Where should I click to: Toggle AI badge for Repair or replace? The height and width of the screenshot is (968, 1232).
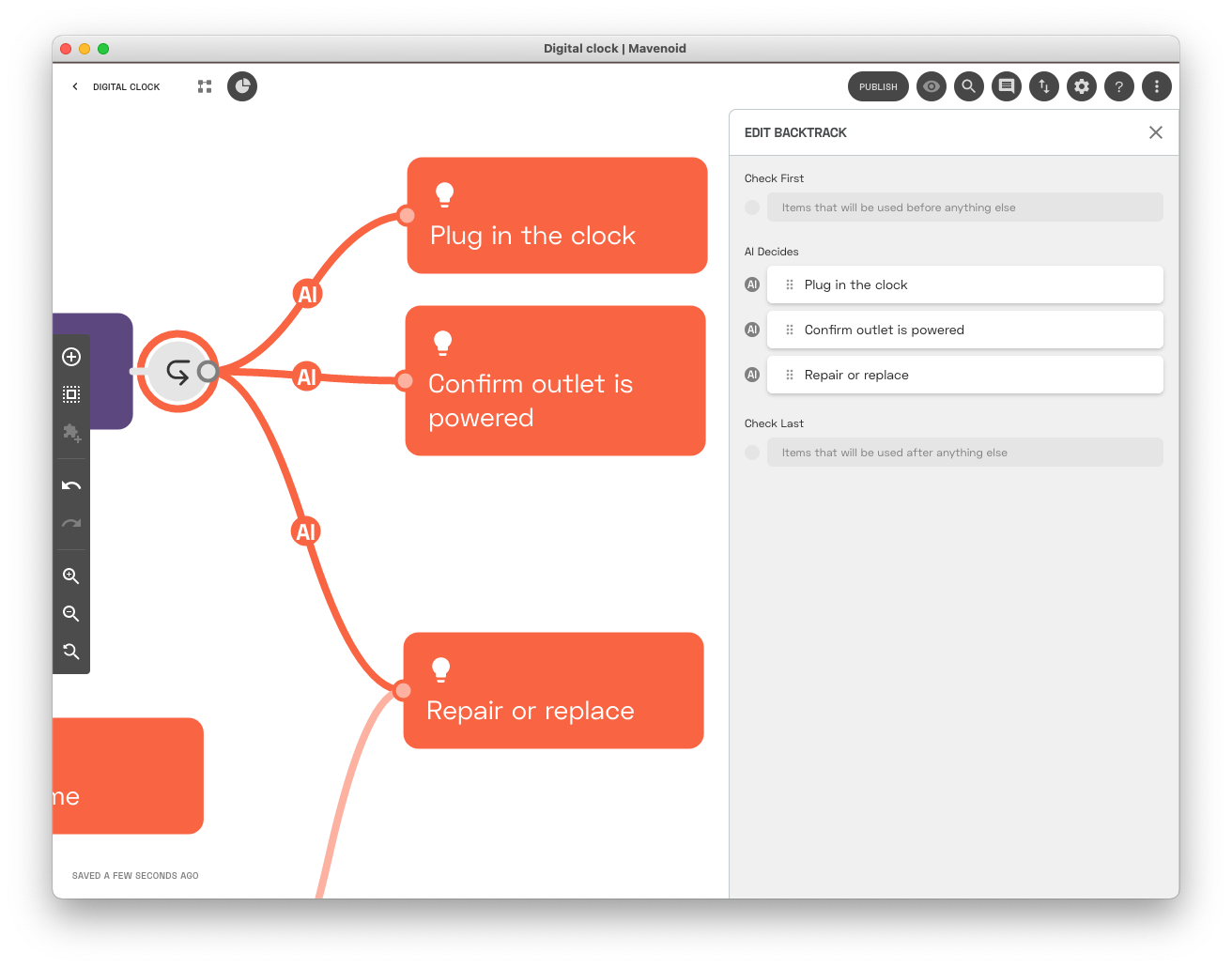(752, 375)
